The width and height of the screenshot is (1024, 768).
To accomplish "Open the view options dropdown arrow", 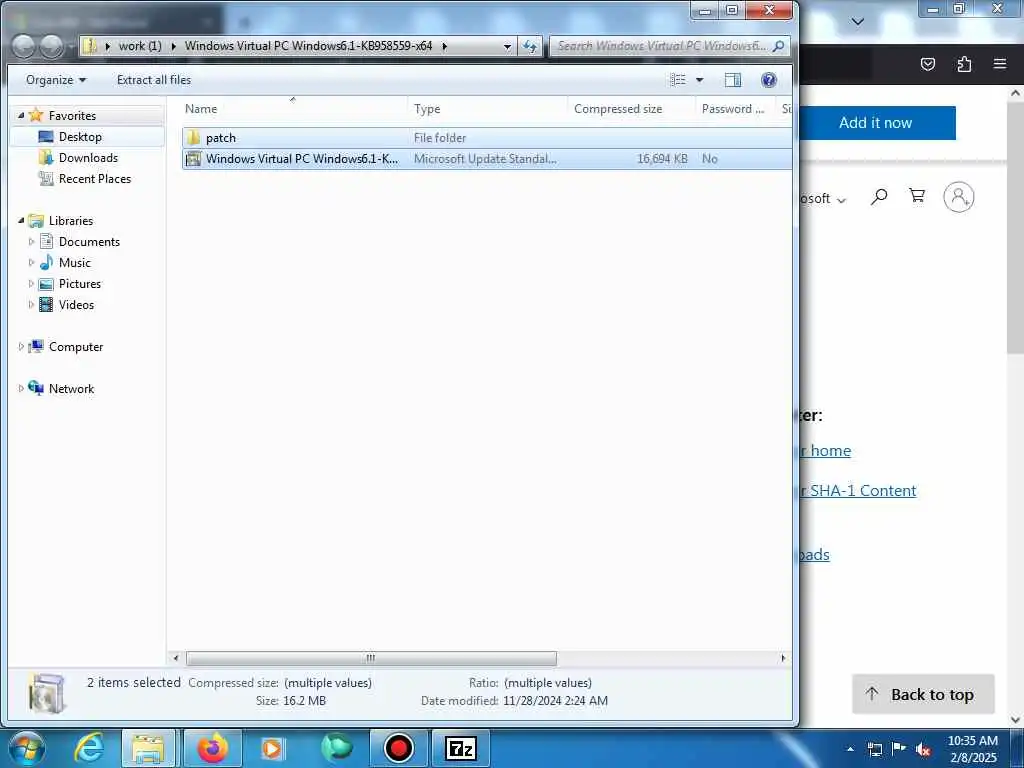I will [699, 80].
